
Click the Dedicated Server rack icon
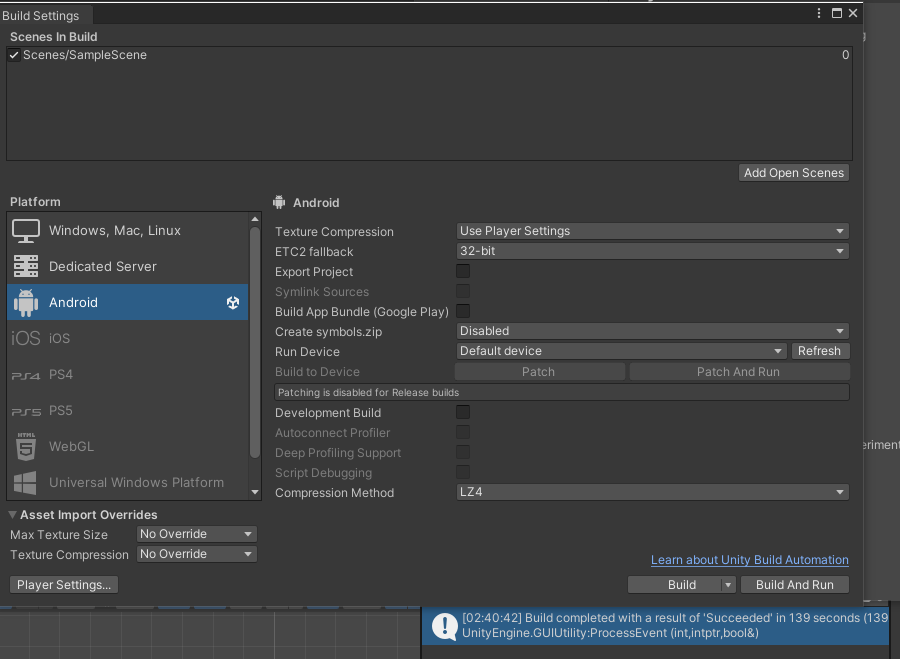tap(26, 266)
